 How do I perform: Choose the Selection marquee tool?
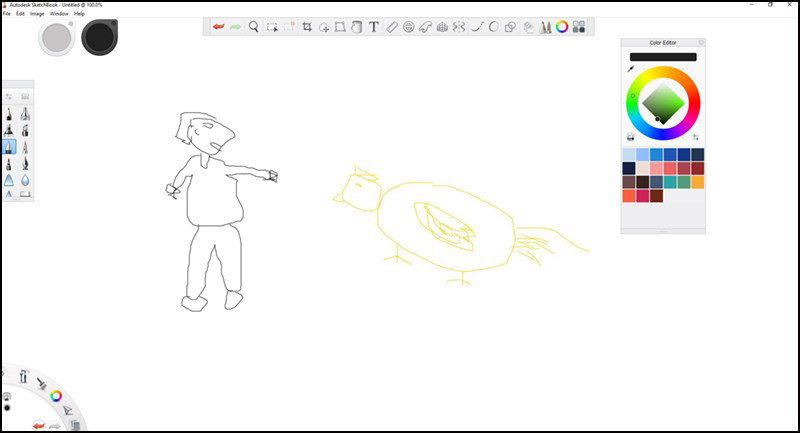272,27
